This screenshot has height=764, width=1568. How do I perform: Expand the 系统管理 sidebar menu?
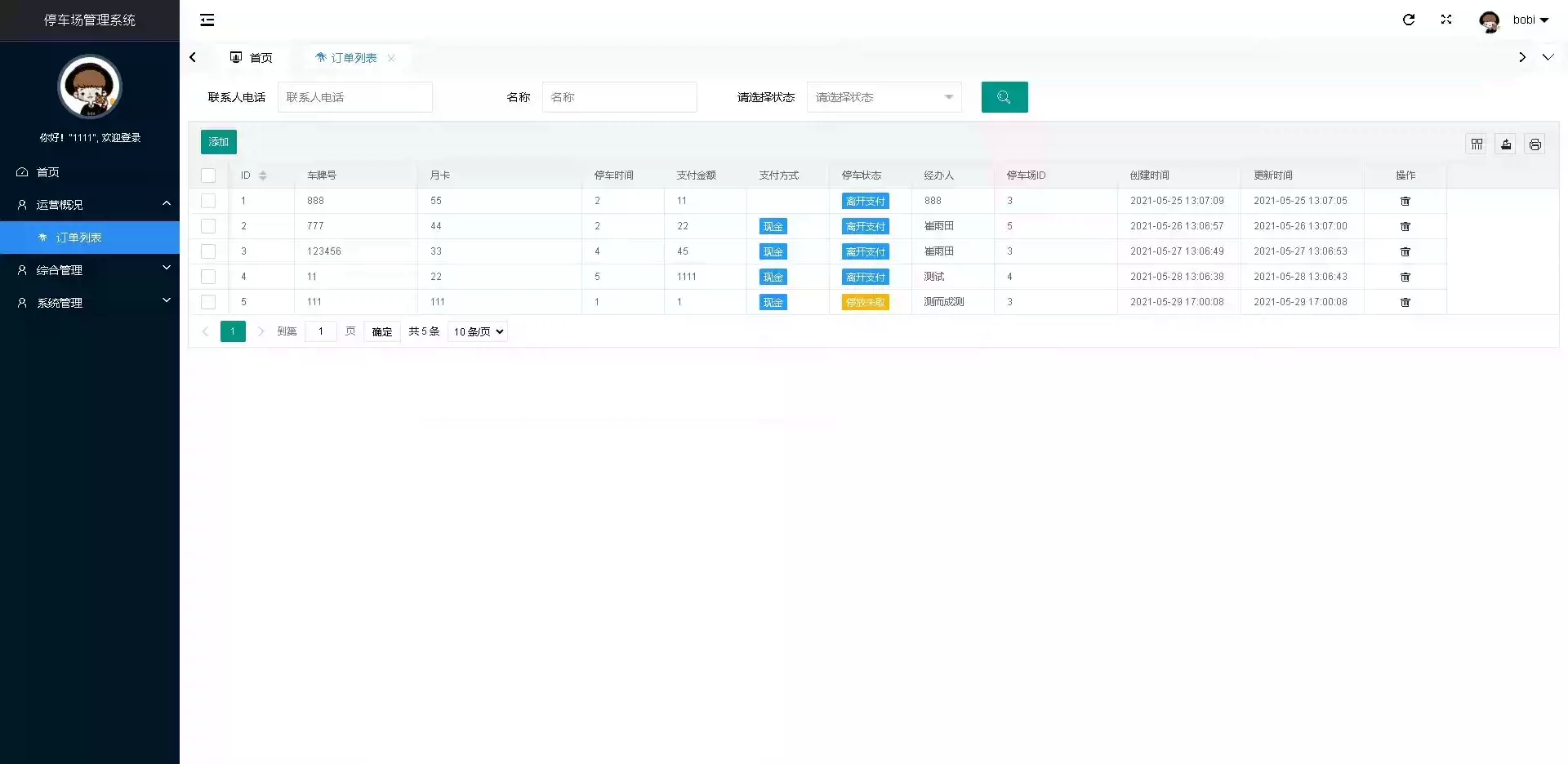click(x=90, y=303)
